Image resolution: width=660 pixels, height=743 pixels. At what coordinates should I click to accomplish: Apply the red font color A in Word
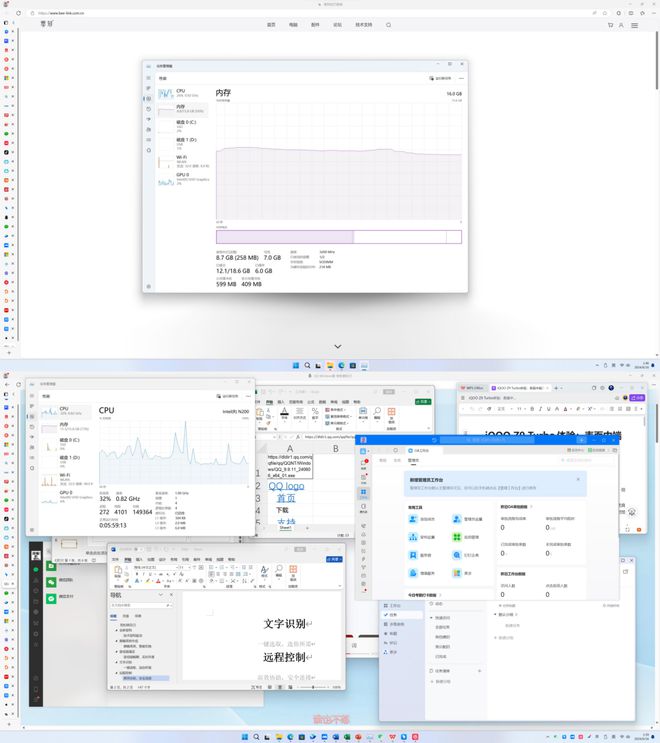tap(158, 581)
